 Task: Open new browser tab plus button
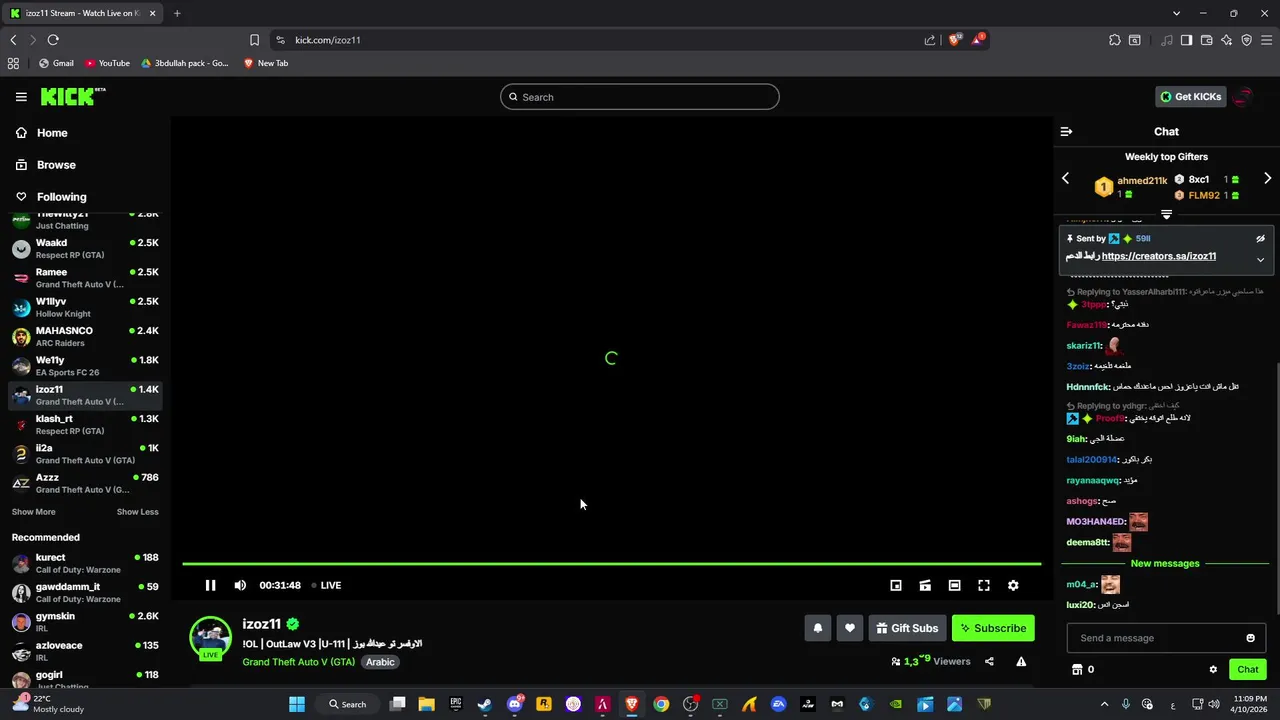(x=177, y=13)
